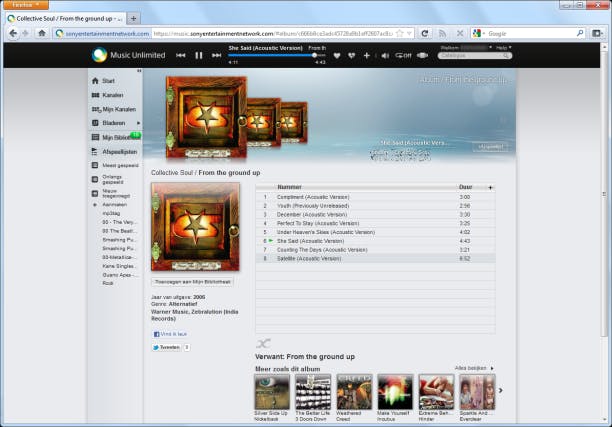The image size is (612, 427).
Task: Open the Kane Singles playlist
Action: 119,266
